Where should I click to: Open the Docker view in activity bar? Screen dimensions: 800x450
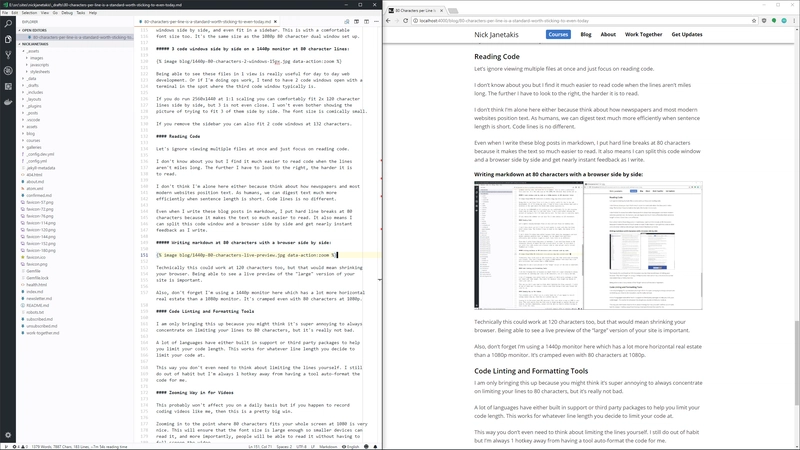click(x=8, y=102)
